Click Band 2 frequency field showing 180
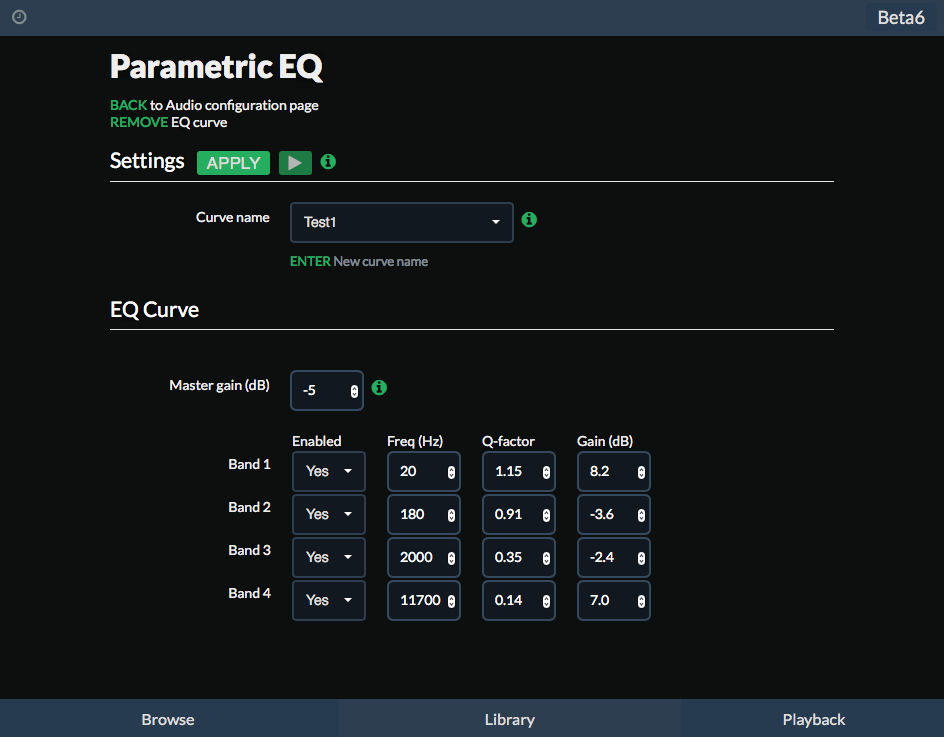 [424, 514]
